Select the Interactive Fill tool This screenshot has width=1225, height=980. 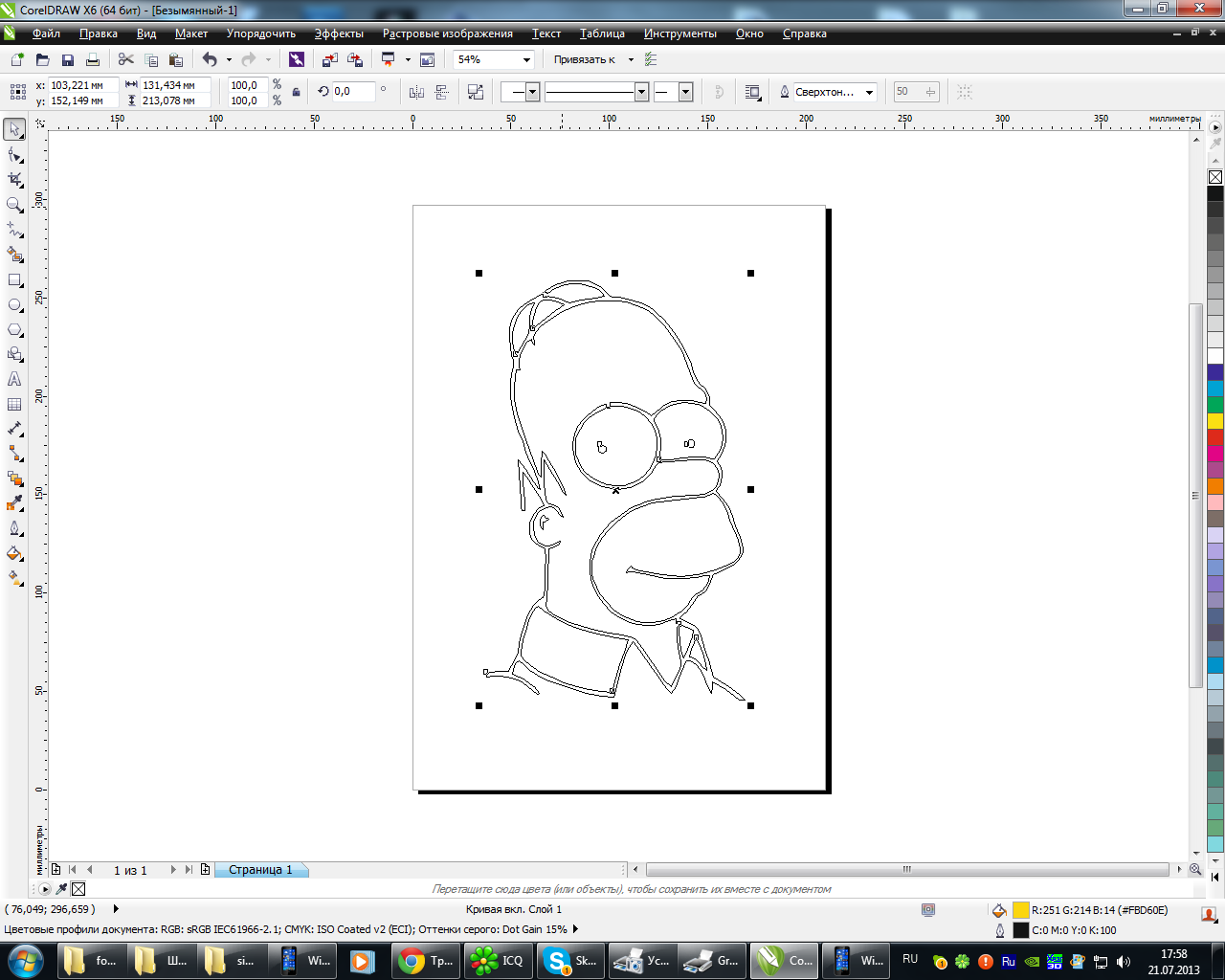point(14,578)
